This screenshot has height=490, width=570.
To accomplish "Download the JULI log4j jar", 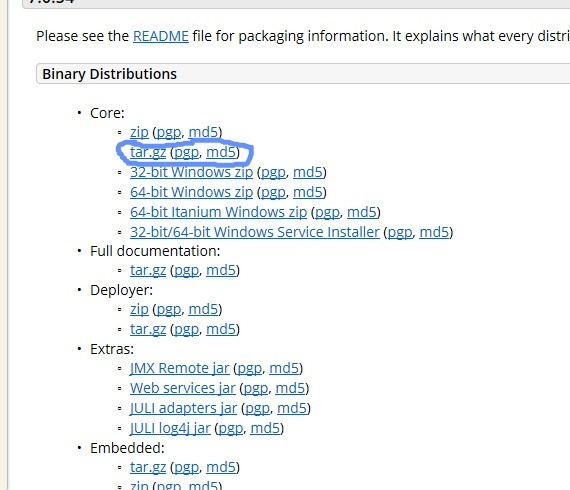I will point(170,428).
